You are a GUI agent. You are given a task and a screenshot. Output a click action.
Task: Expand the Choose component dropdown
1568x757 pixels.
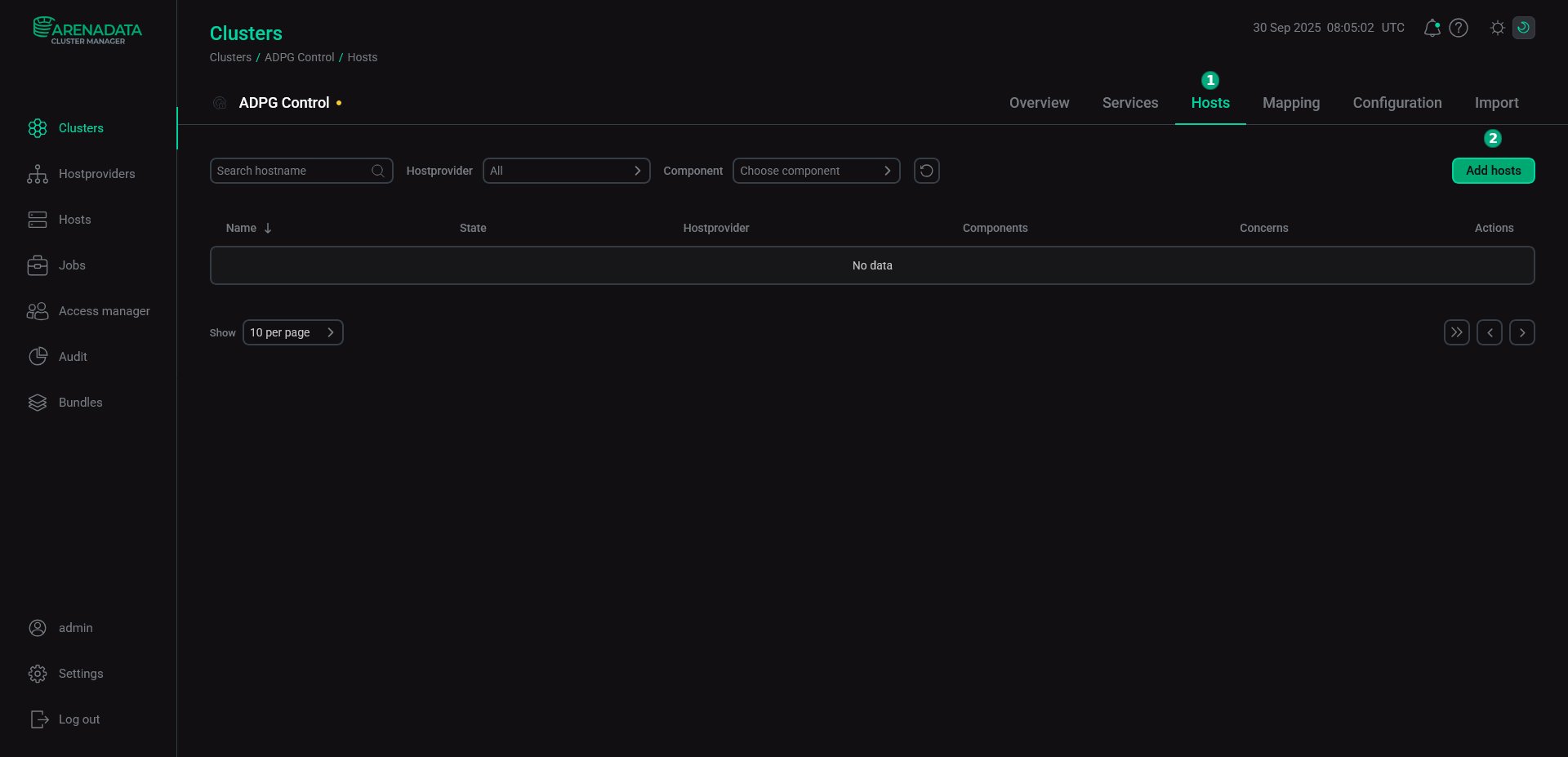coord(816,171)
